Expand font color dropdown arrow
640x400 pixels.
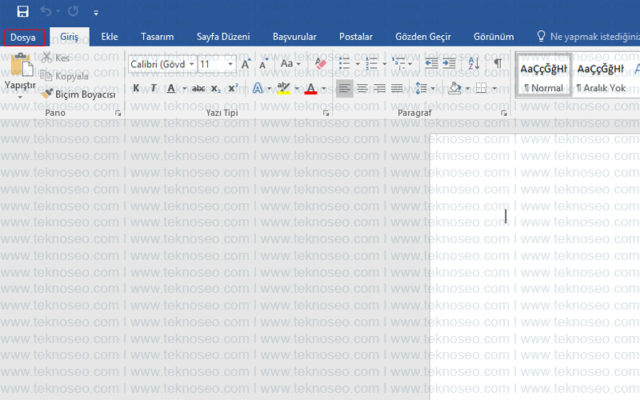324,89
